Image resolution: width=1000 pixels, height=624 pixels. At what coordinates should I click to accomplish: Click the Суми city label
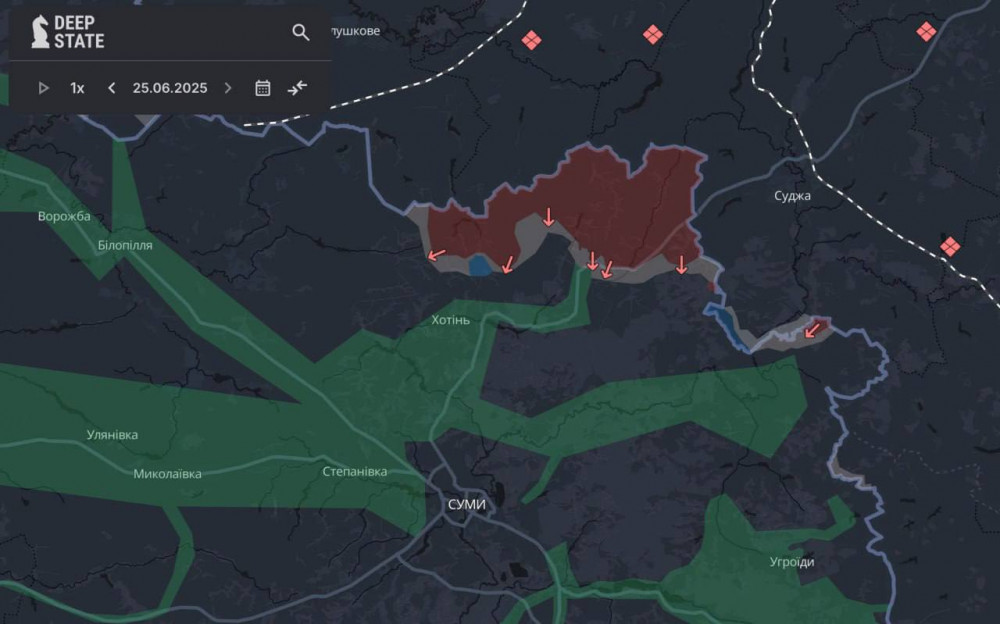(x=466, y=504)
